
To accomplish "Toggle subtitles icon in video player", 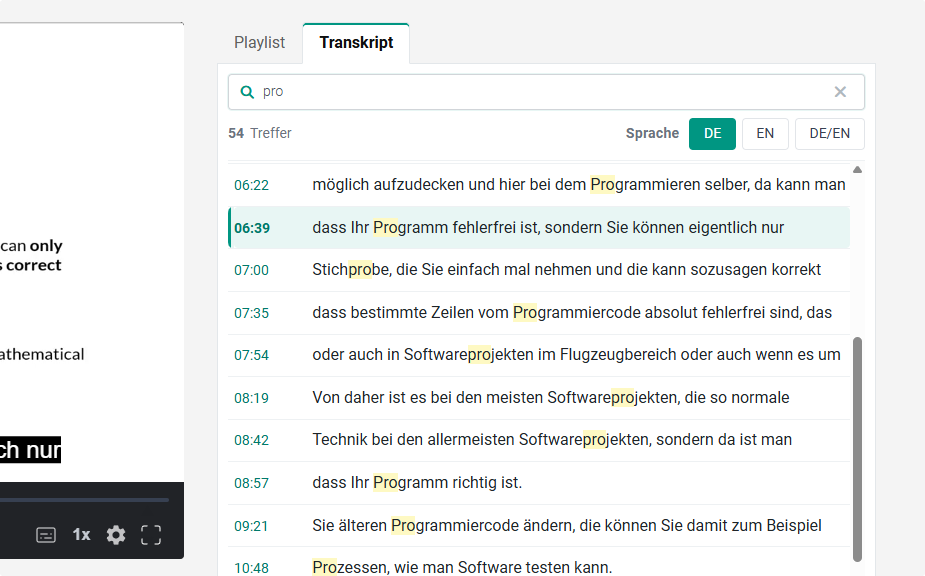I will (x=46, y=535).
